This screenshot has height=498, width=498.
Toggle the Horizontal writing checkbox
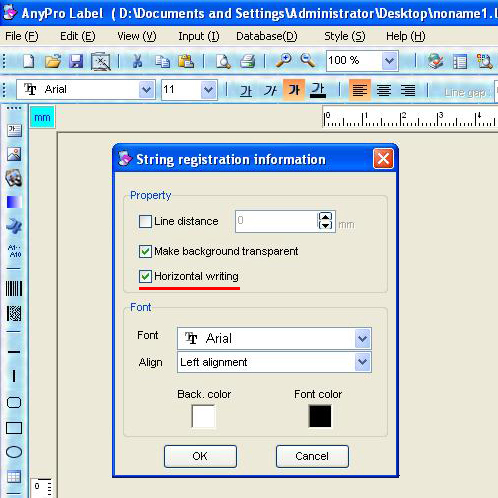(x=145, y=276)
